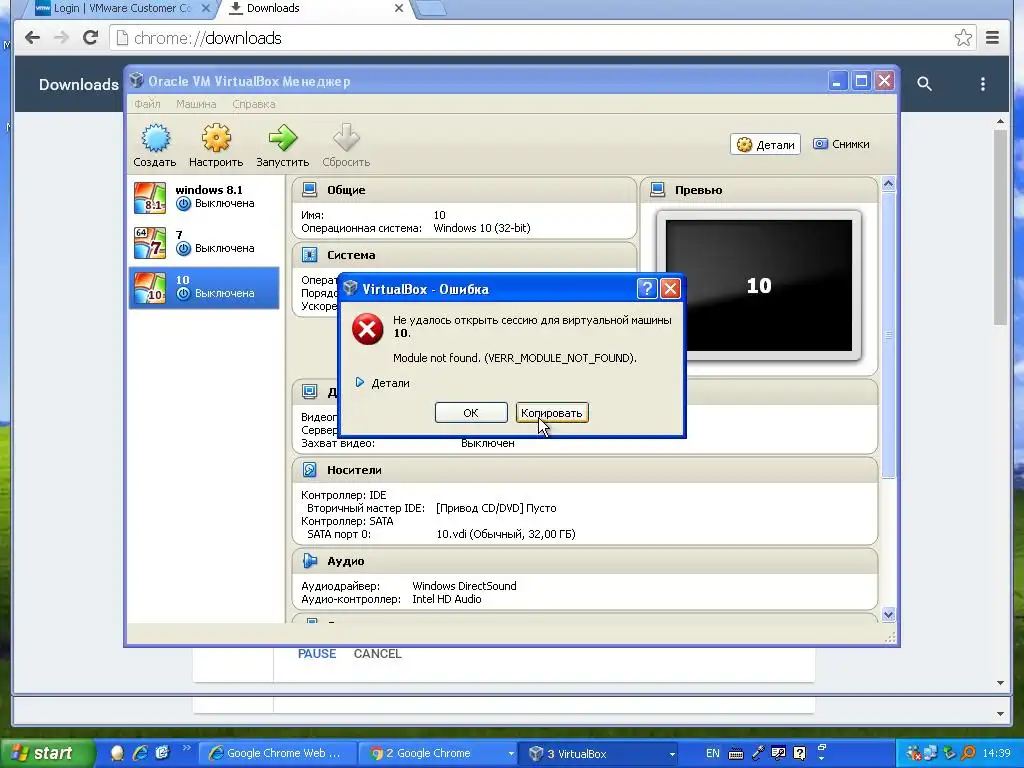
Task: Click the Превью section monitor icon
Action: click(658, 189)
